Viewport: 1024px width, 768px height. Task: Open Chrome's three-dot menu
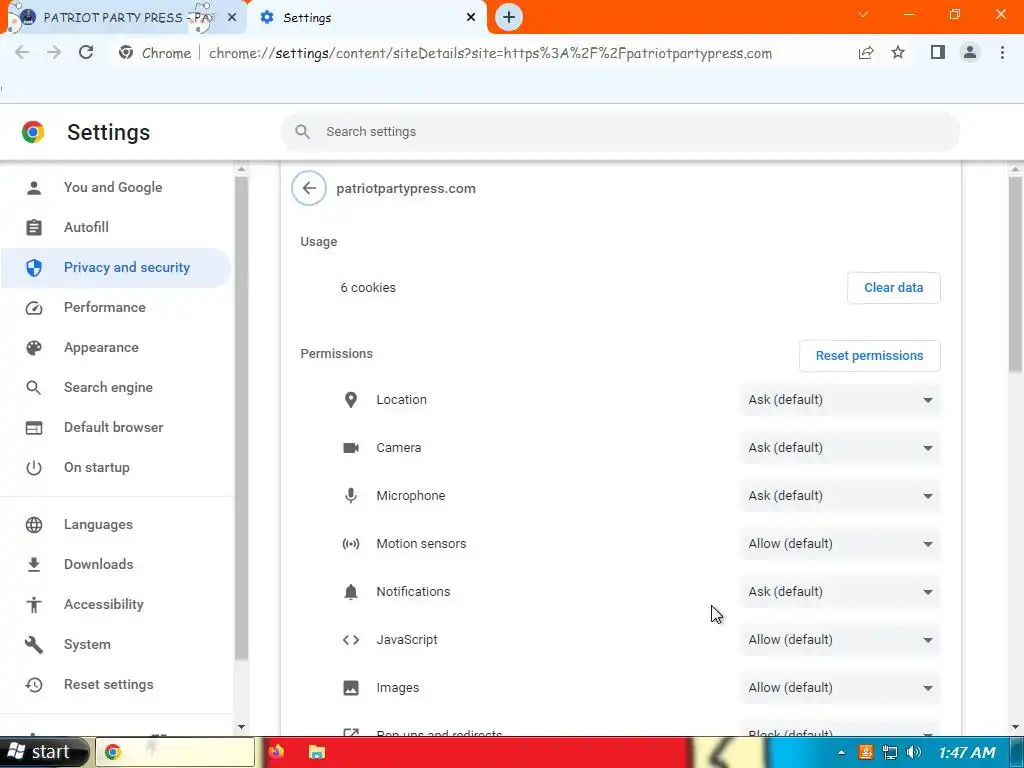click(x=1002, y=53)
